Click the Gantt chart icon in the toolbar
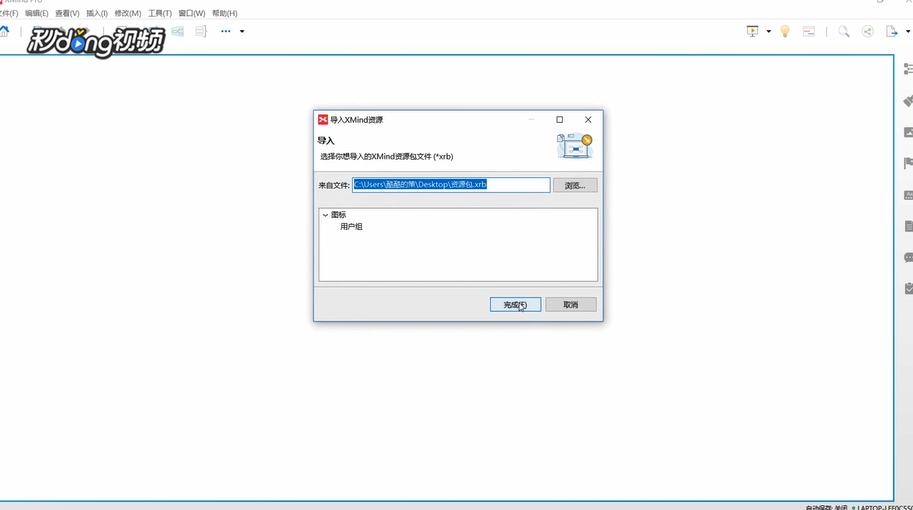Viewport: 913px width, 510px height. [x=809, y=31]
